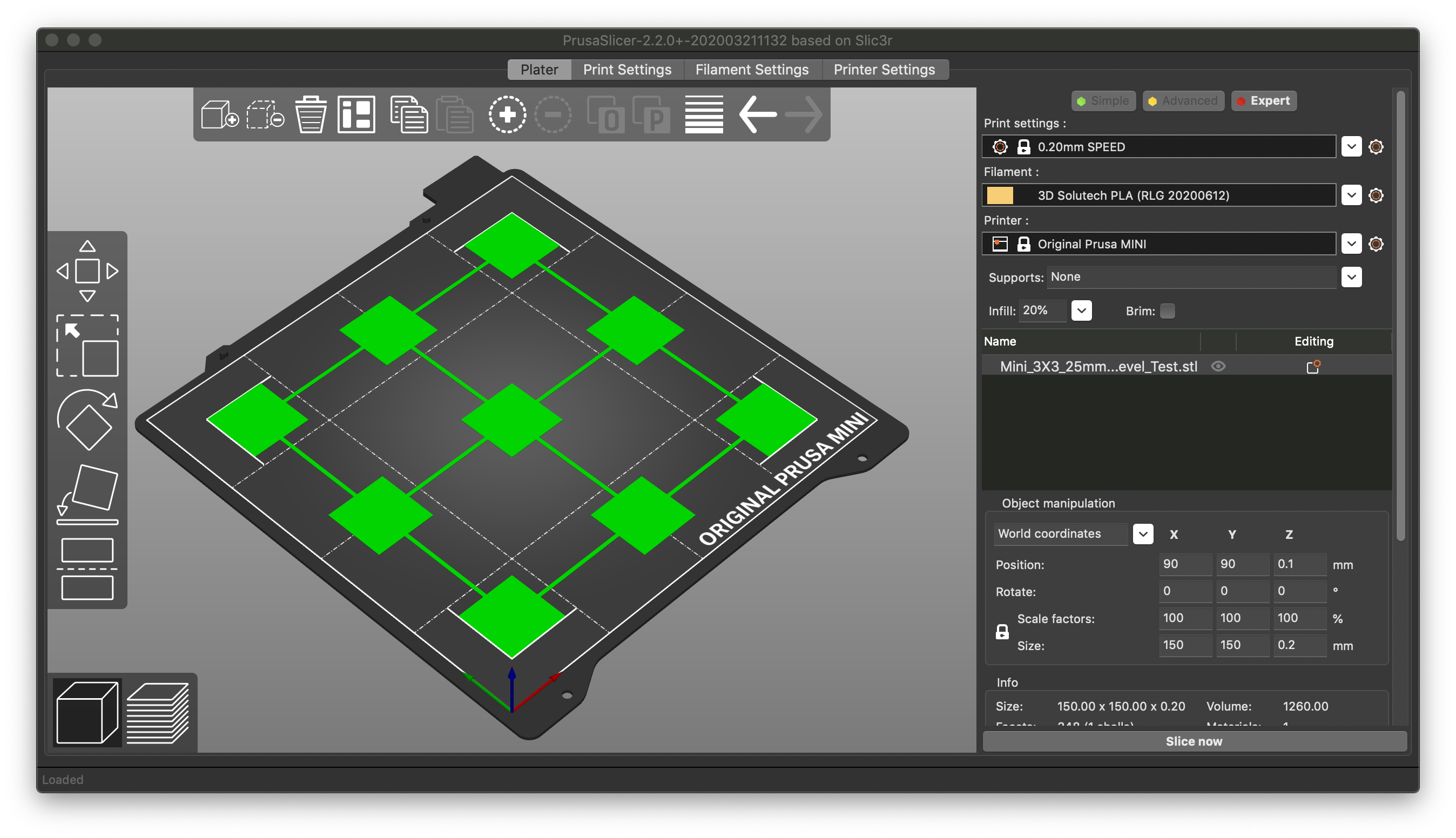Click the Paste objects icon
This screenshot has width=1456, height=838.
coord(455,114)
